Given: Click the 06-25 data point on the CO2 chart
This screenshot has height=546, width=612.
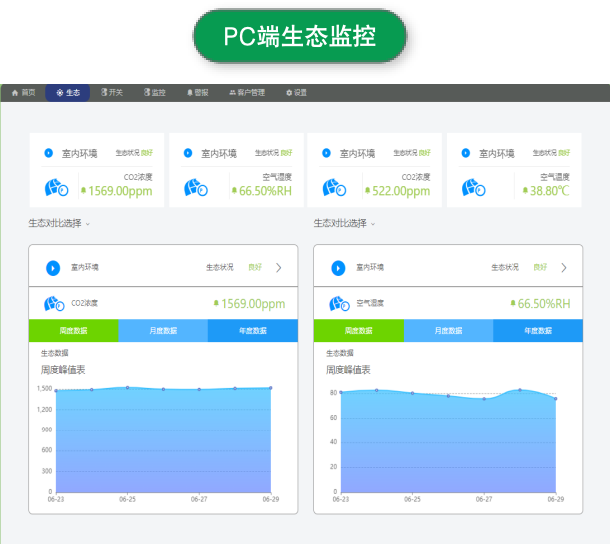Looking at the screenshot, I should [x=127, y=387].
